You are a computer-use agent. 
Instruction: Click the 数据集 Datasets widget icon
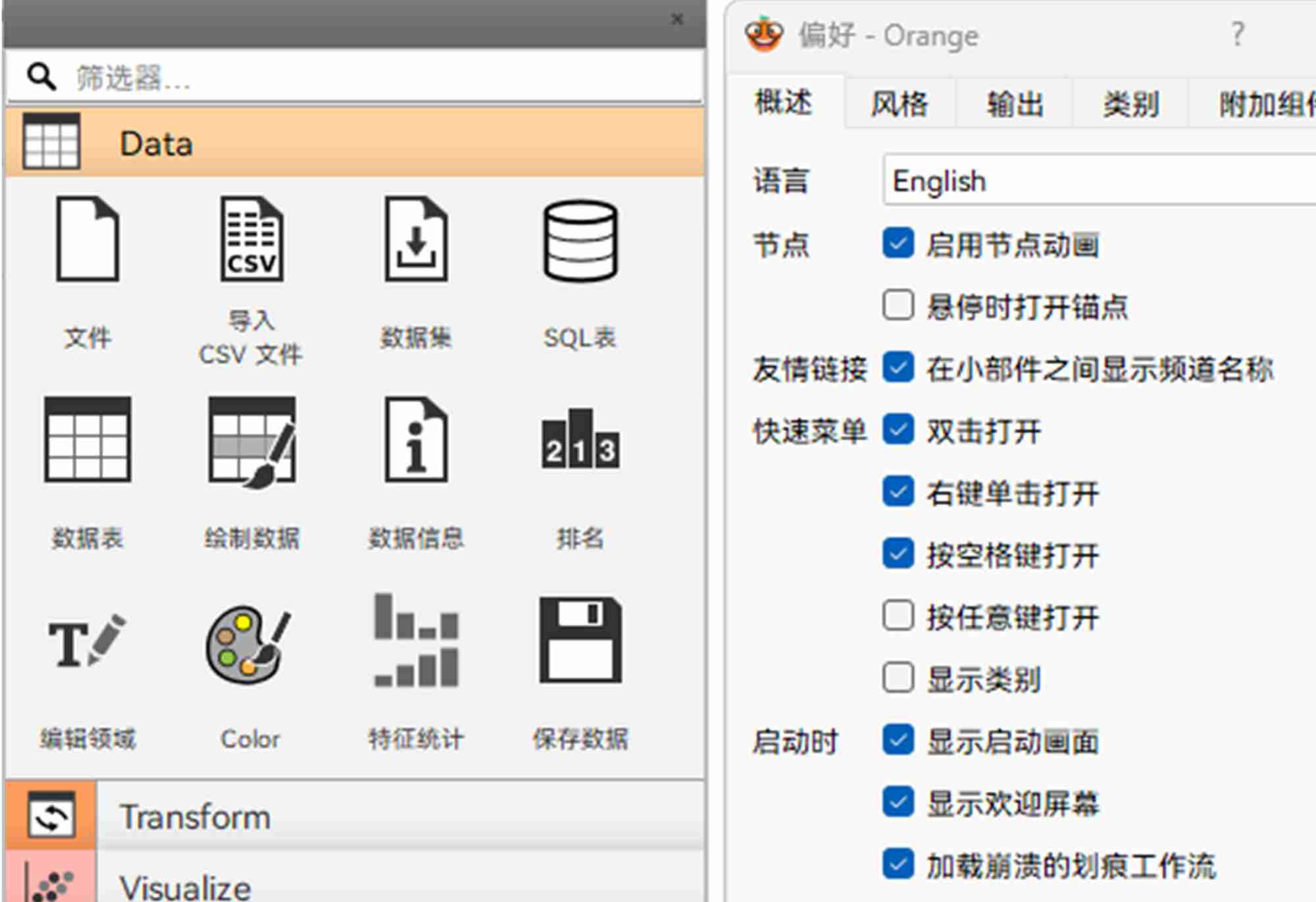[x=416, y=240]
